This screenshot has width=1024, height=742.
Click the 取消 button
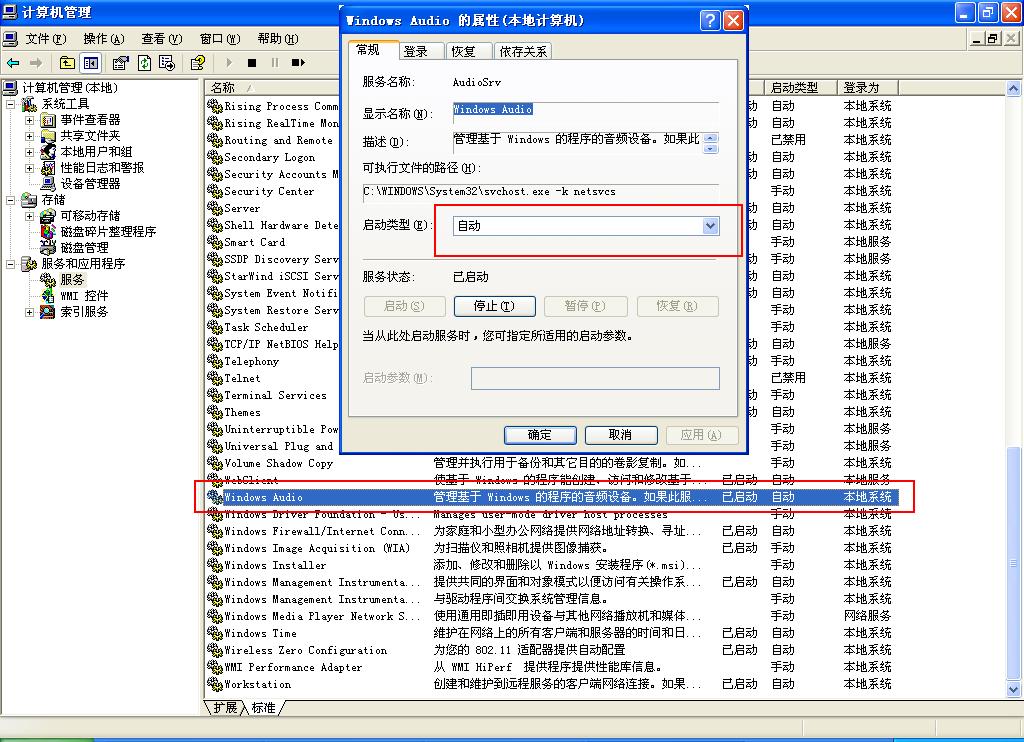coord(620,435)
